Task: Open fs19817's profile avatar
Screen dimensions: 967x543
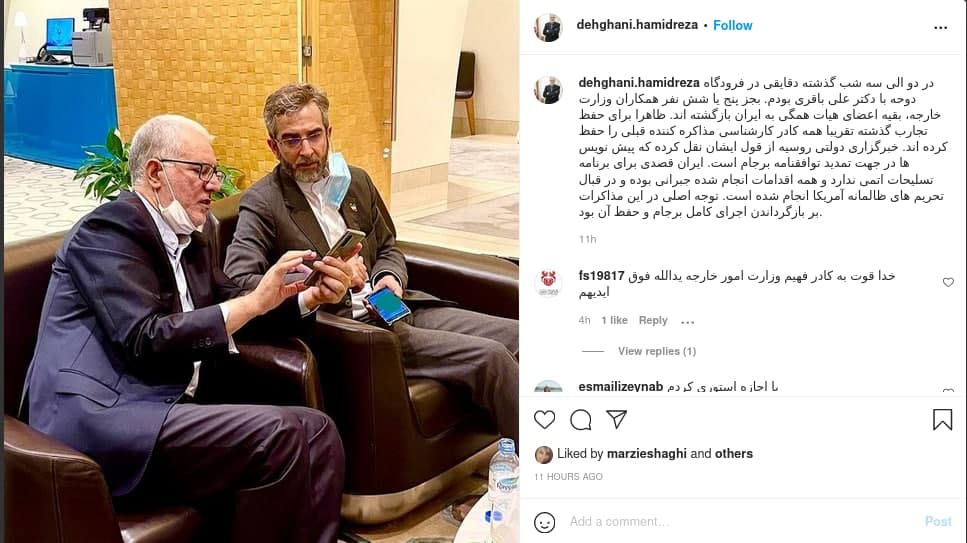Action: 548,283
